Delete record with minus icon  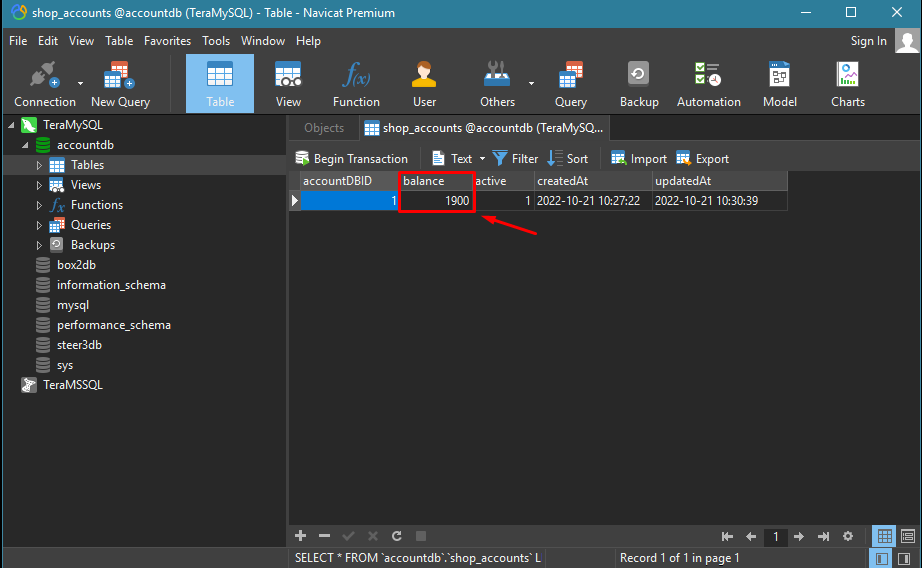coord(324,536)
